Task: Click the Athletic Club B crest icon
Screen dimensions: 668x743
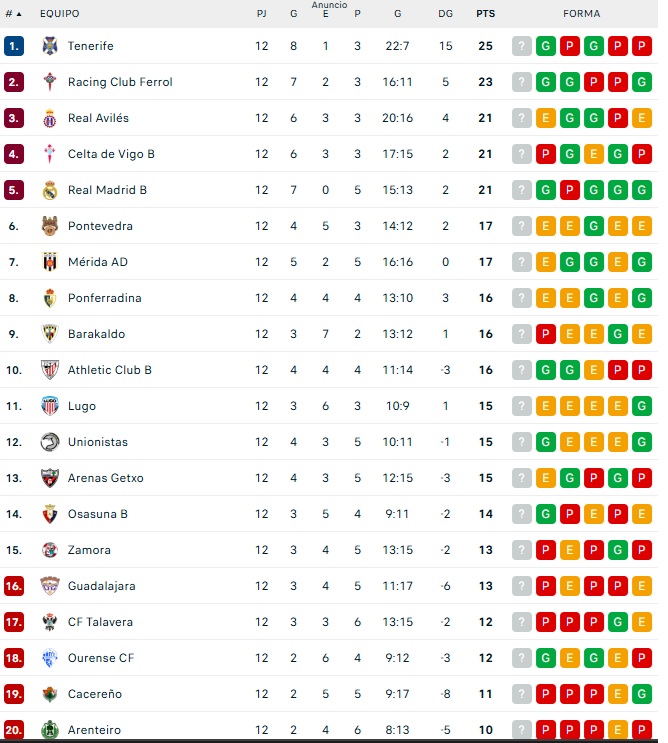Action: (x=50, y=370)
